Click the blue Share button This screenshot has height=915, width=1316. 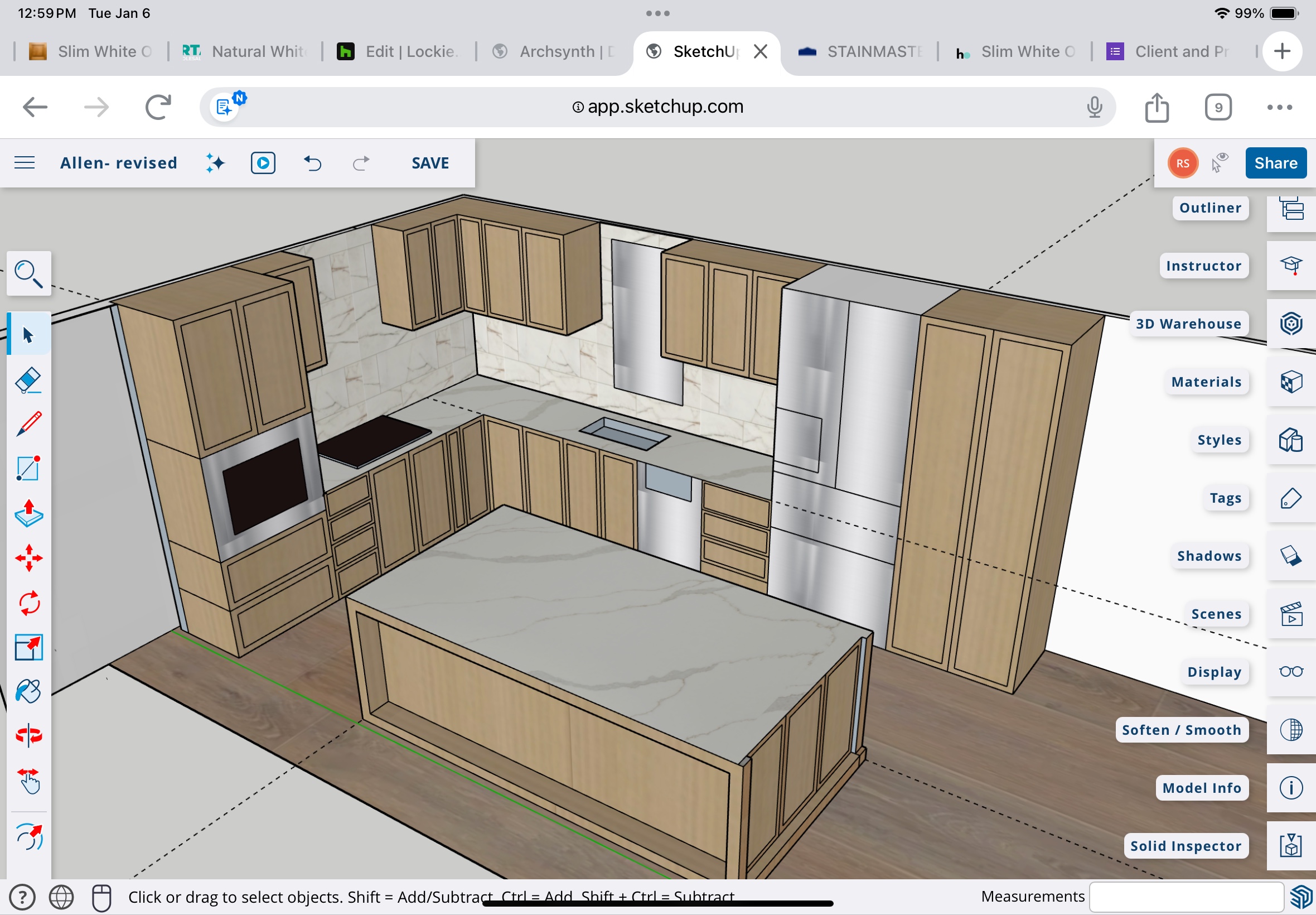click(x=1275, y=163)
